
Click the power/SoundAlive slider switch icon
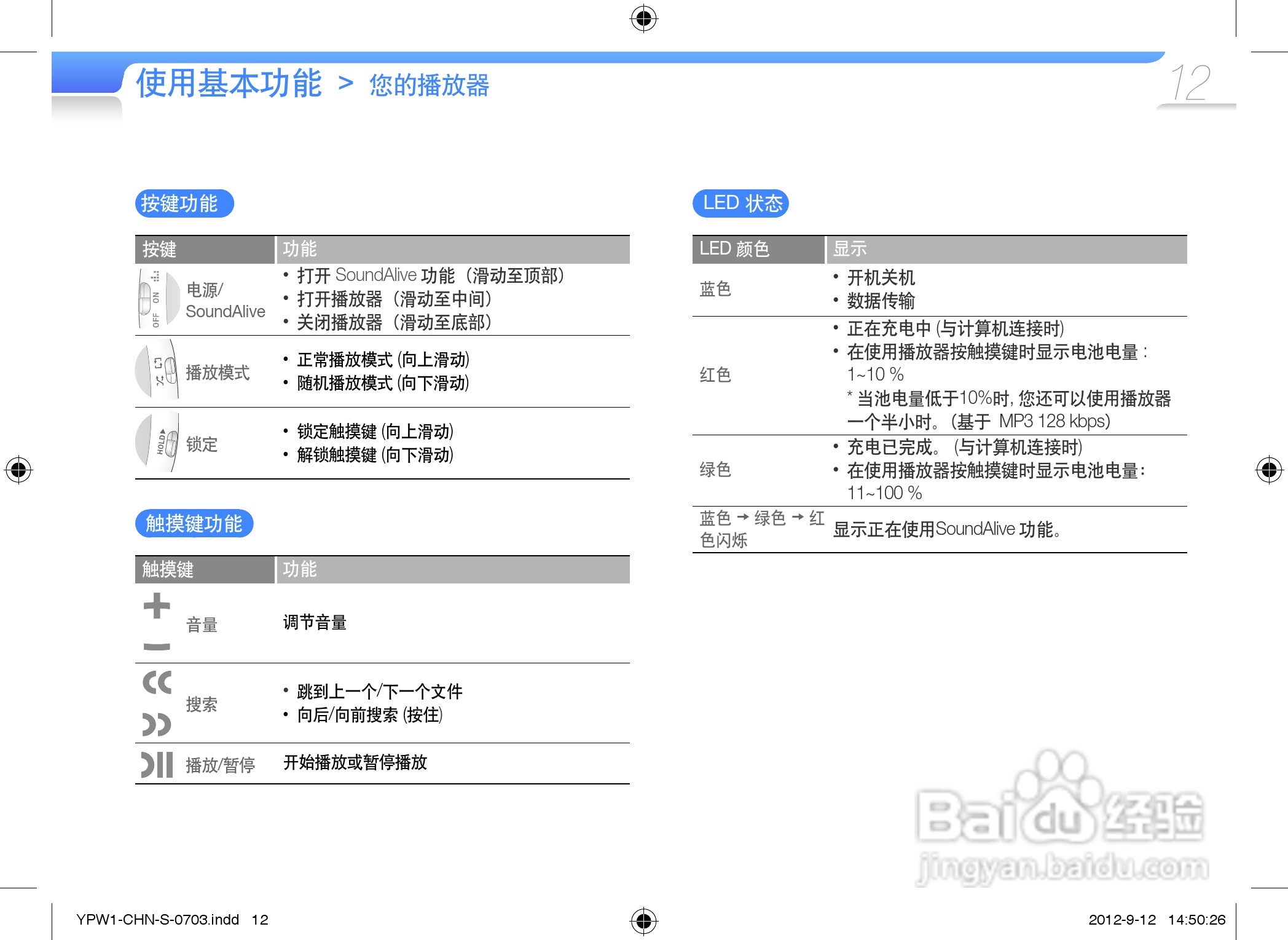click(x=157, y=299)
